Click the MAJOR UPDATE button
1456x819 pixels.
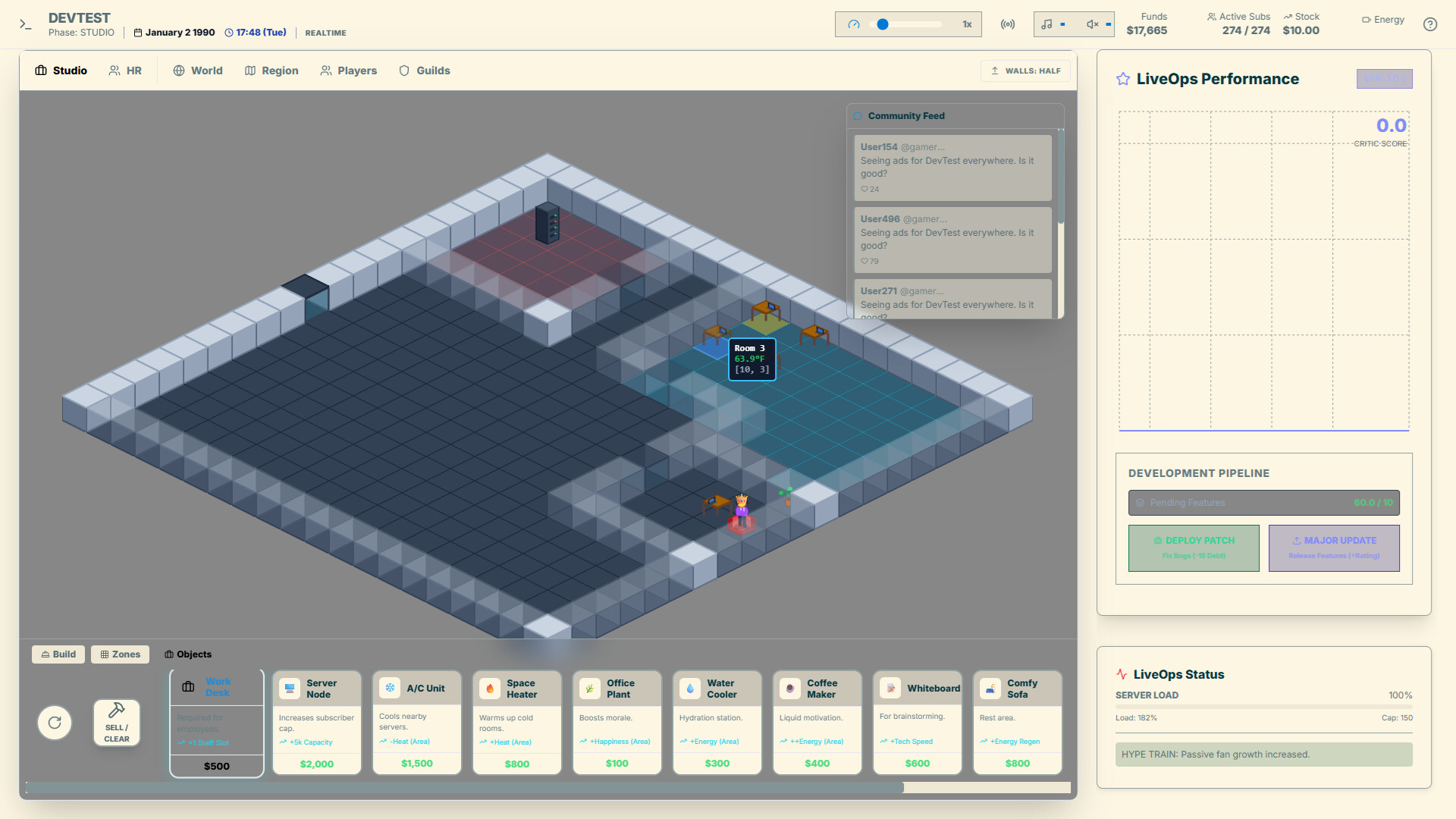coord(1334,548)
